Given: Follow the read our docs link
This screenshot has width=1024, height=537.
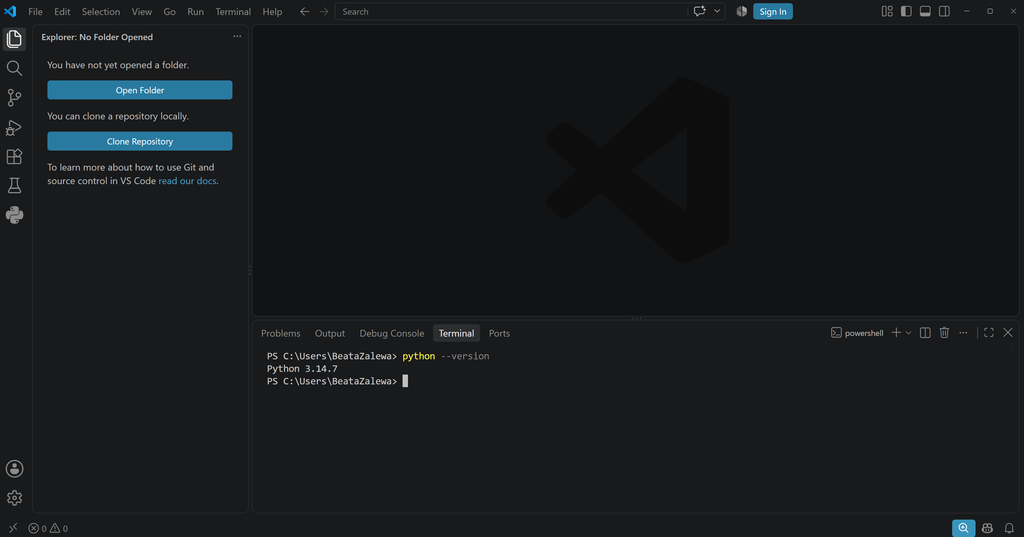Looking at the screenshot, I should pos(187,181).
